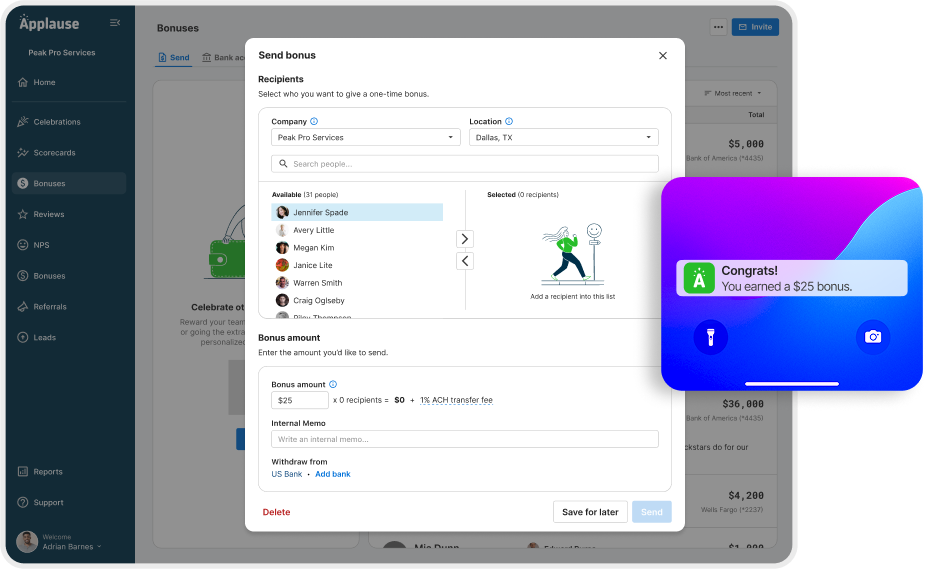
Task: Select Janice Lite in available list
Action: 357,265
